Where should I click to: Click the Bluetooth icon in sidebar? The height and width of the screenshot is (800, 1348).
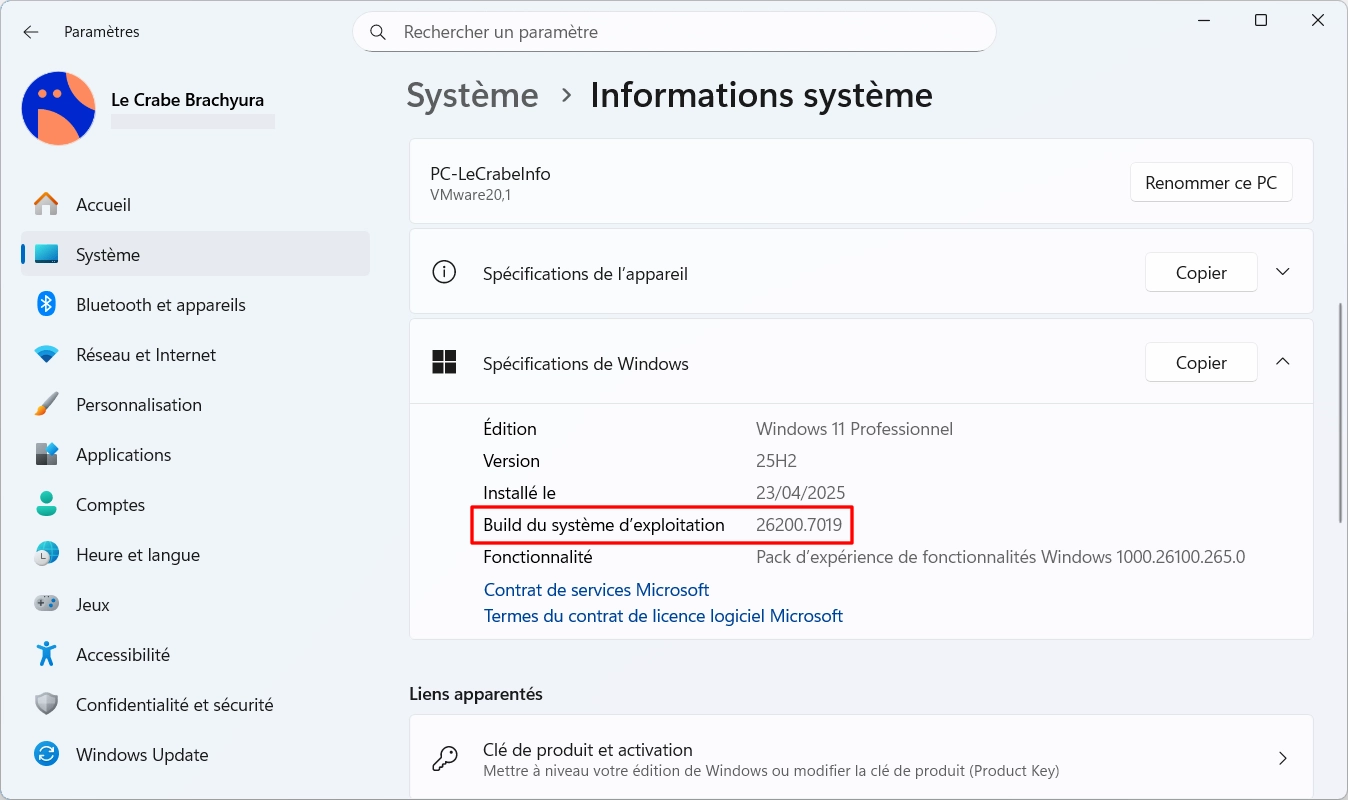[46, 305]
